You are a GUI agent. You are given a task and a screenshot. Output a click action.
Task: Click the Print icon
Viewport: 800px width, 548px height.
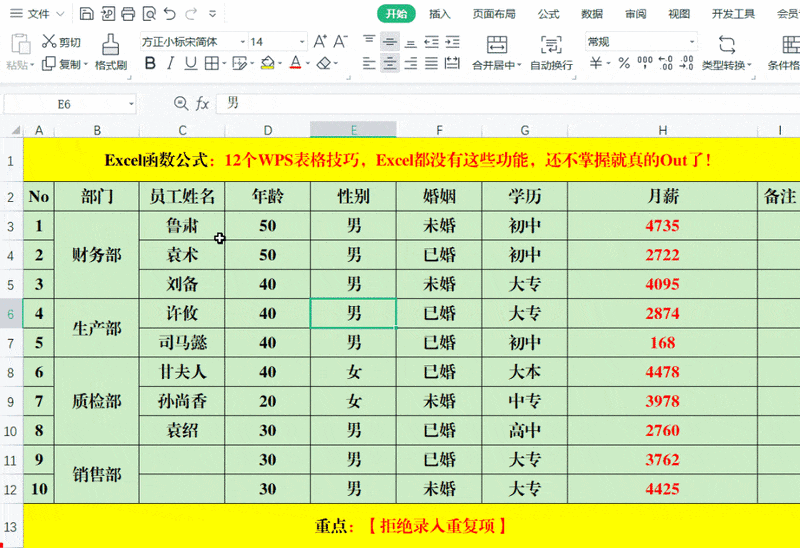pyautogui.click(x=128, y=14)
